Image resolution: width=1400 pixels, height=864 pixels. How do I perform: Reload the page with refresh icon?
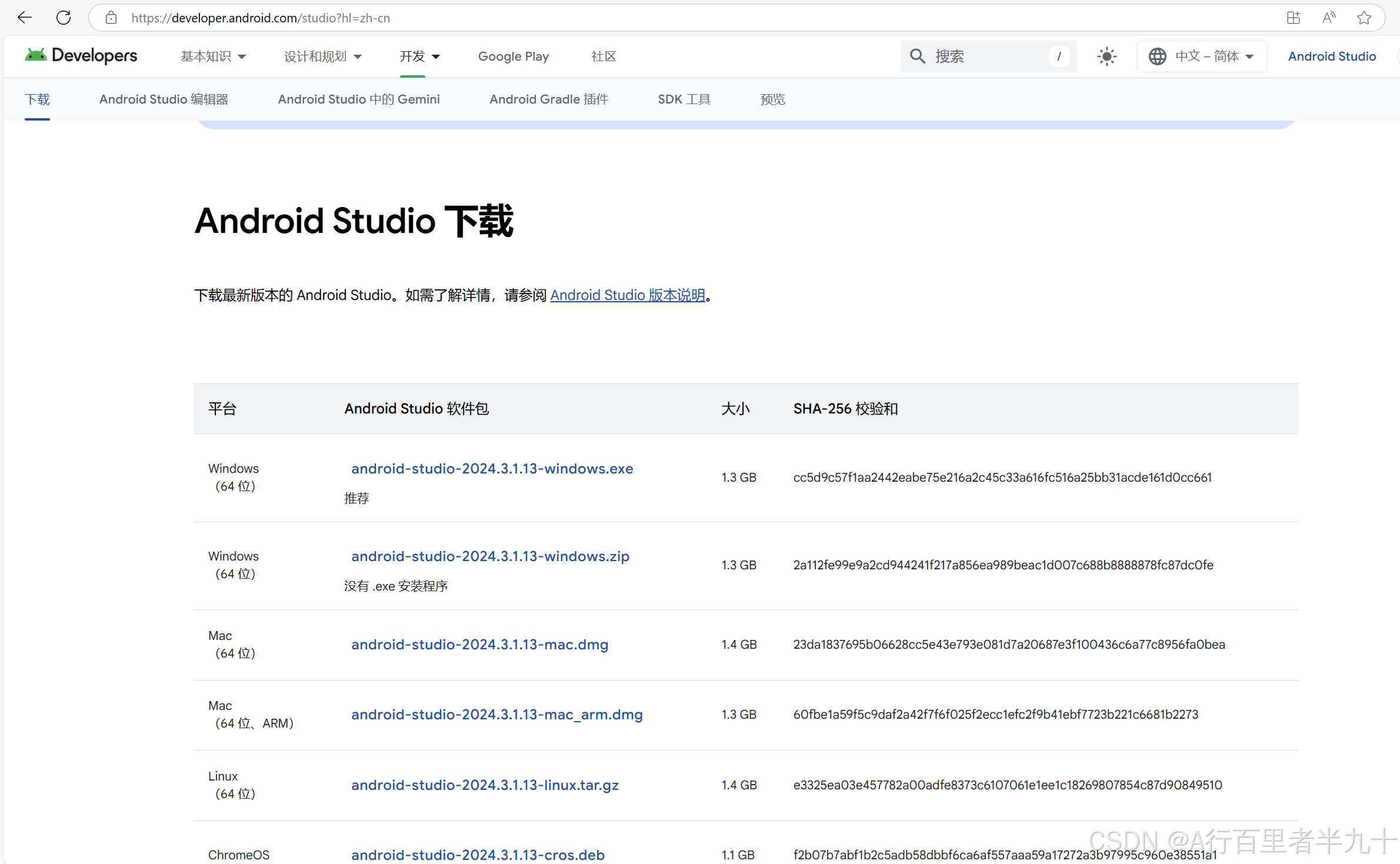click(64, 18)
